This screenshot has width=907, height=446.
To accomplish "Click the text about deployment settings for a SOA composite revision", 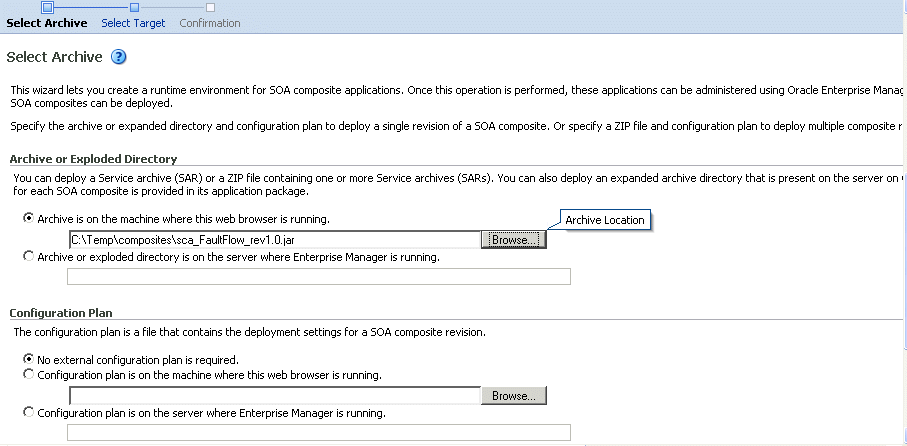I will coord(249,332).
